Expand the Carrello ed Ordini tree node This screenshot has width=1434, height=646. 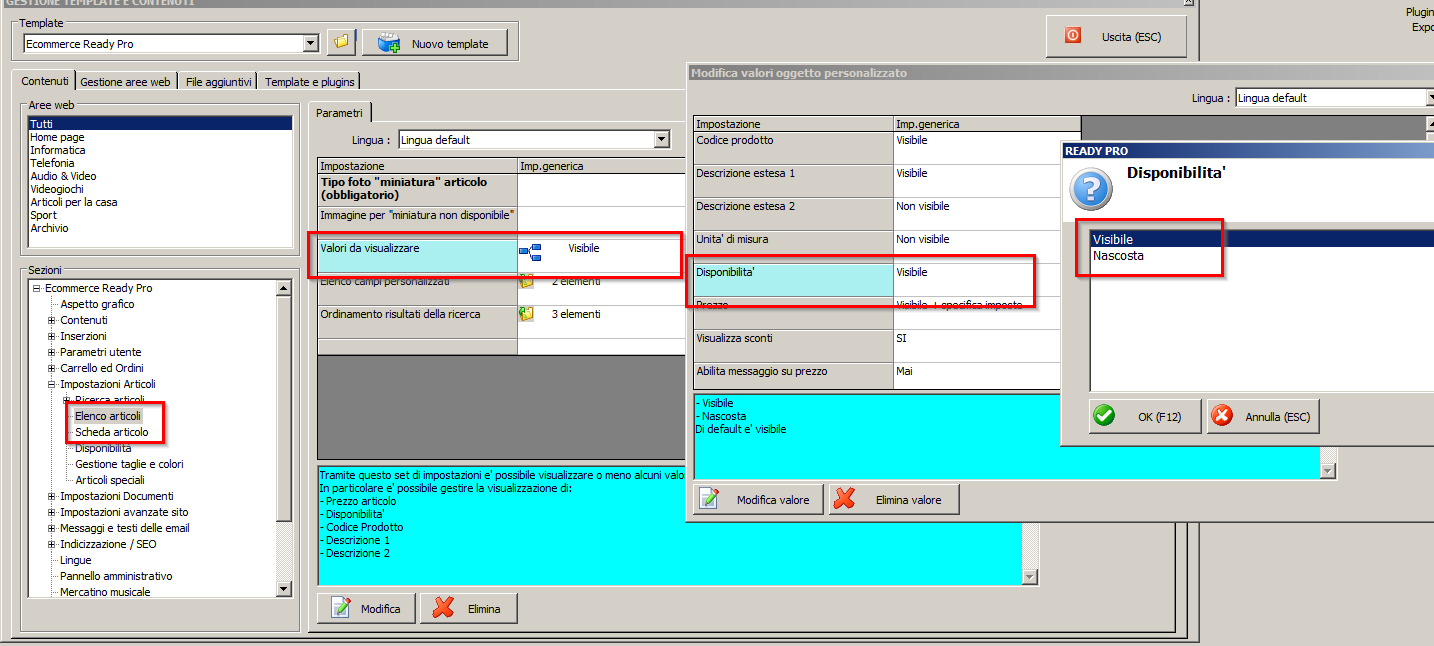click(x=52, y=368)
